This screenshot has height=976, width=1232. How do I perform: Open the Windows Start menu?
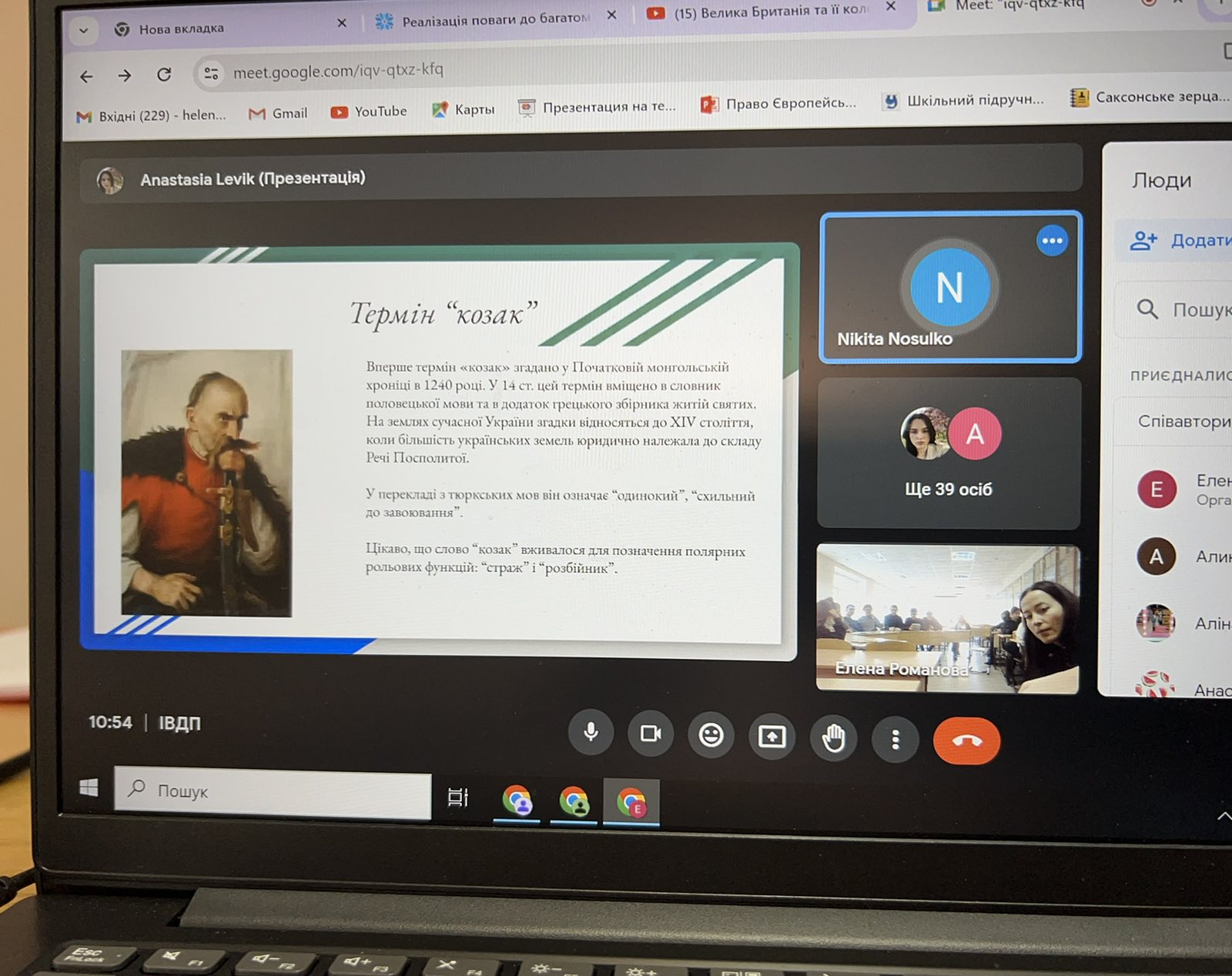[89, 787]
